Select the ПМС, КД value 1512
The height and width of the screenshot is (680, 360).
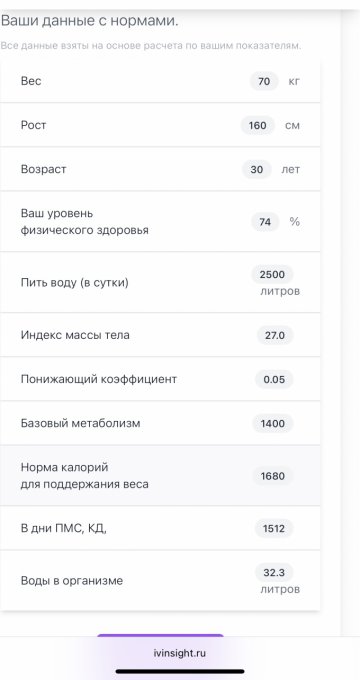point(274,529)
